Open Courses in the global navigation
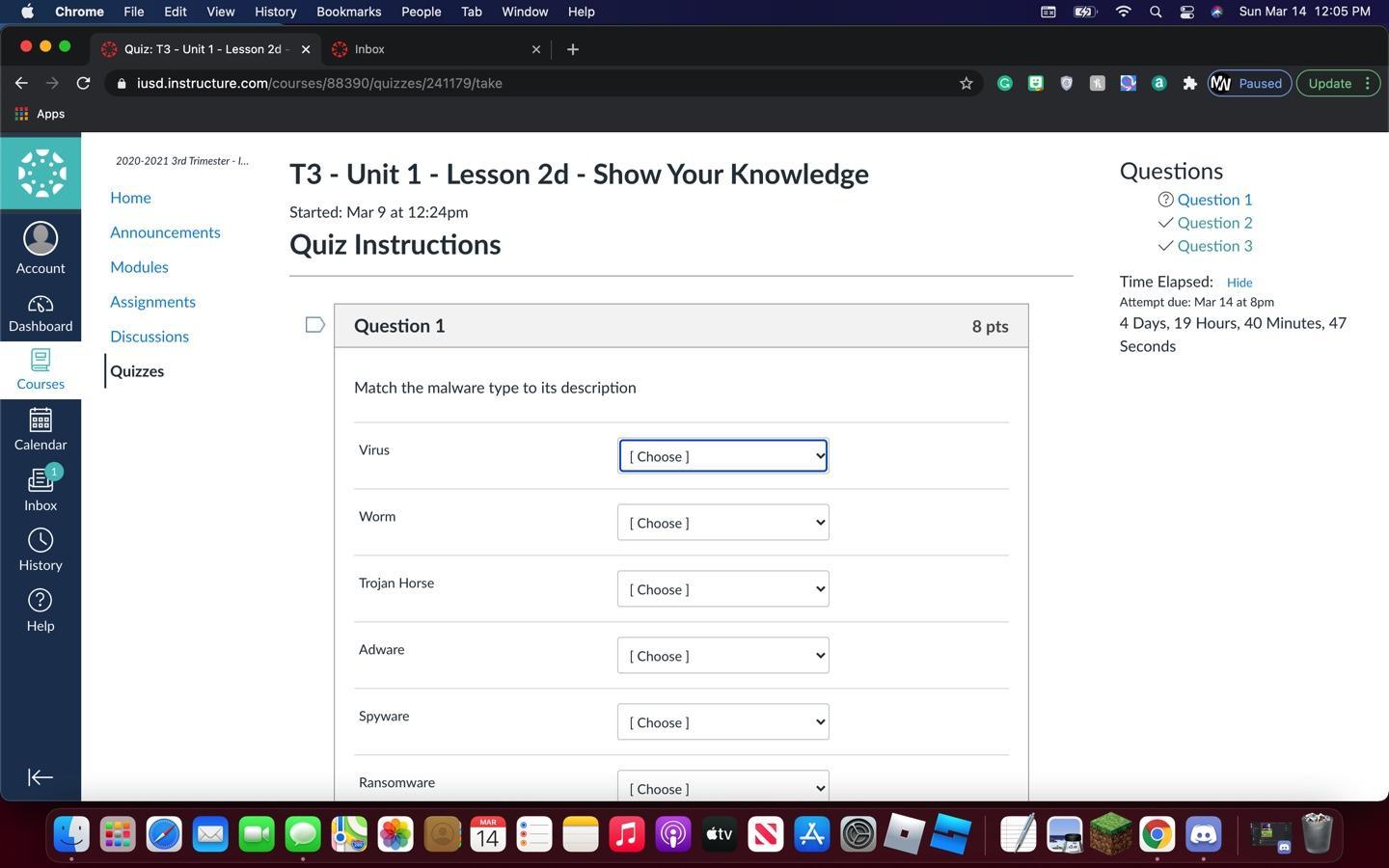This screenshot has height=868, width=1389. pos(41,370)
